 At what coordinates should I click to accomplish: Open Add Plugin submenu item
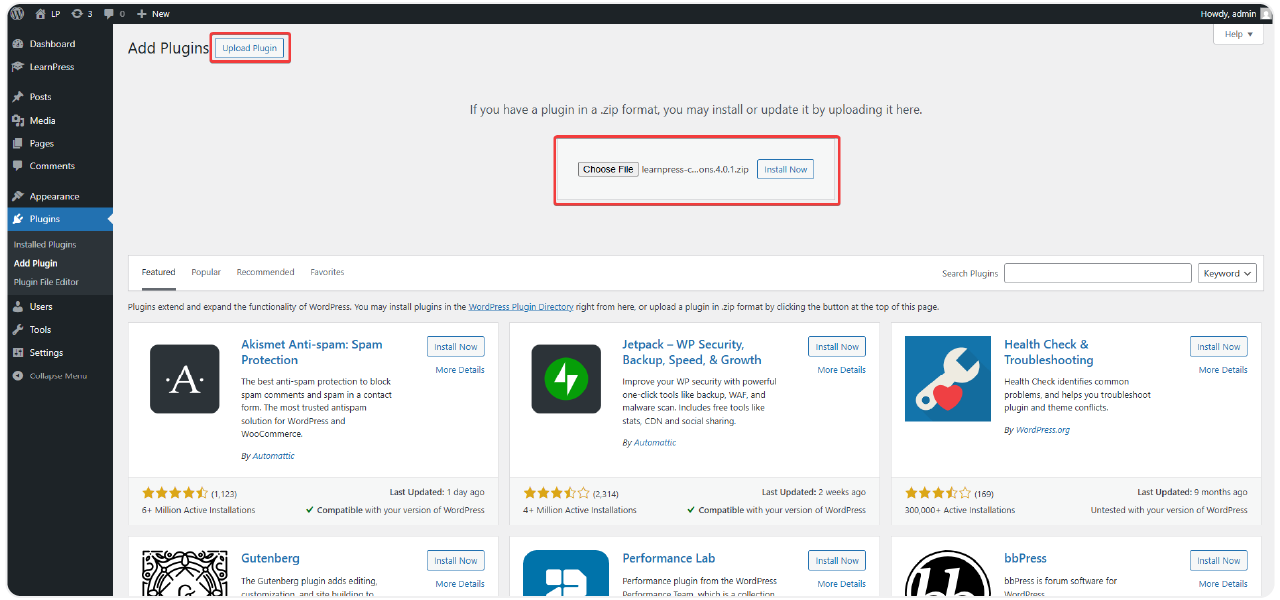pyautogui.click(x=36, y=264)
